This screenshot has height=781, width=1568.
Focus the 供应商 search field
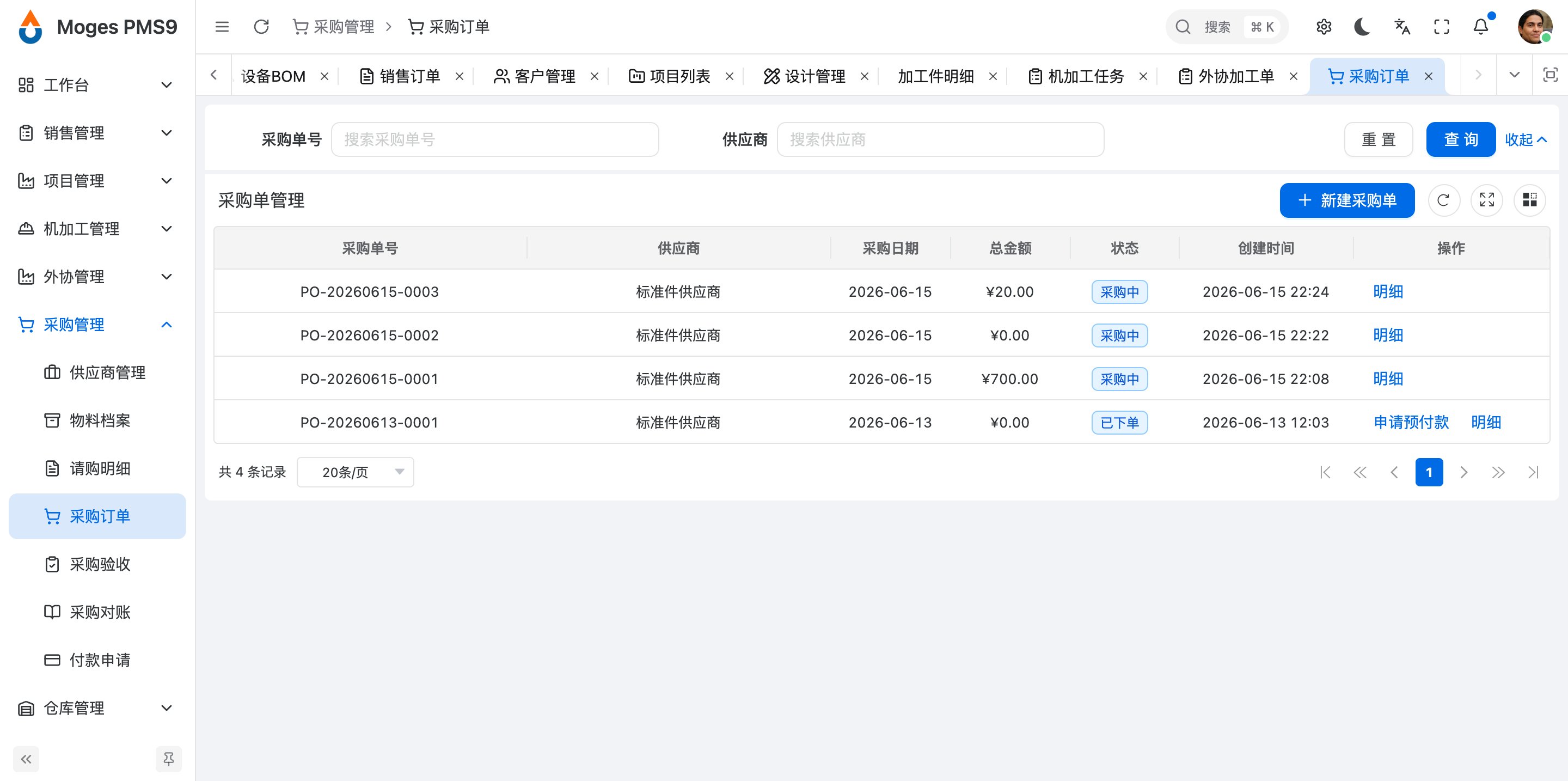click(x=940, y=139)
